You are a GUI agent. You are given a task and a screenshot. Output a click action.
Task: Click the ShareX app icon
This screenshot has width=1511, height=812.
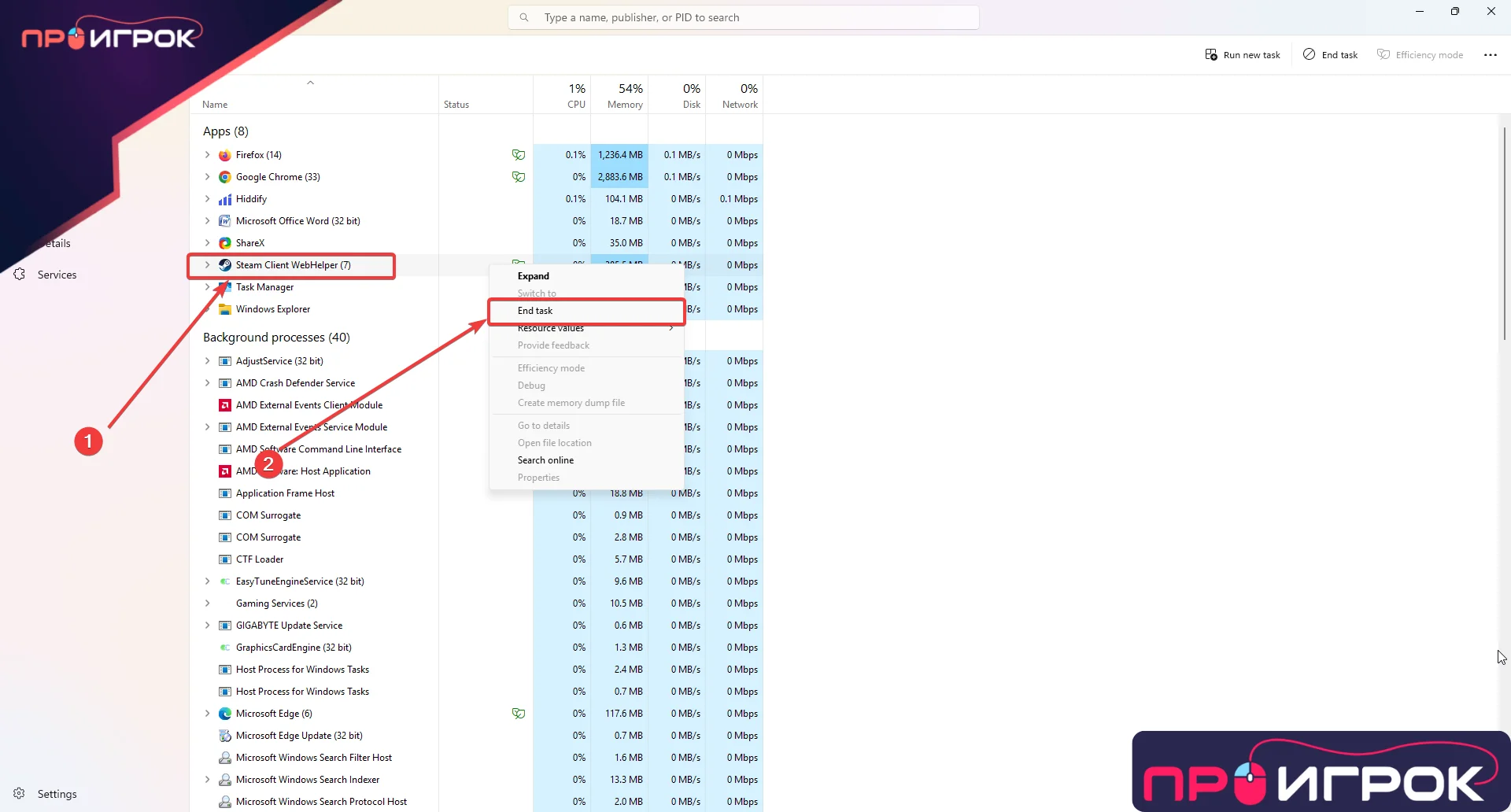(224, 242)
